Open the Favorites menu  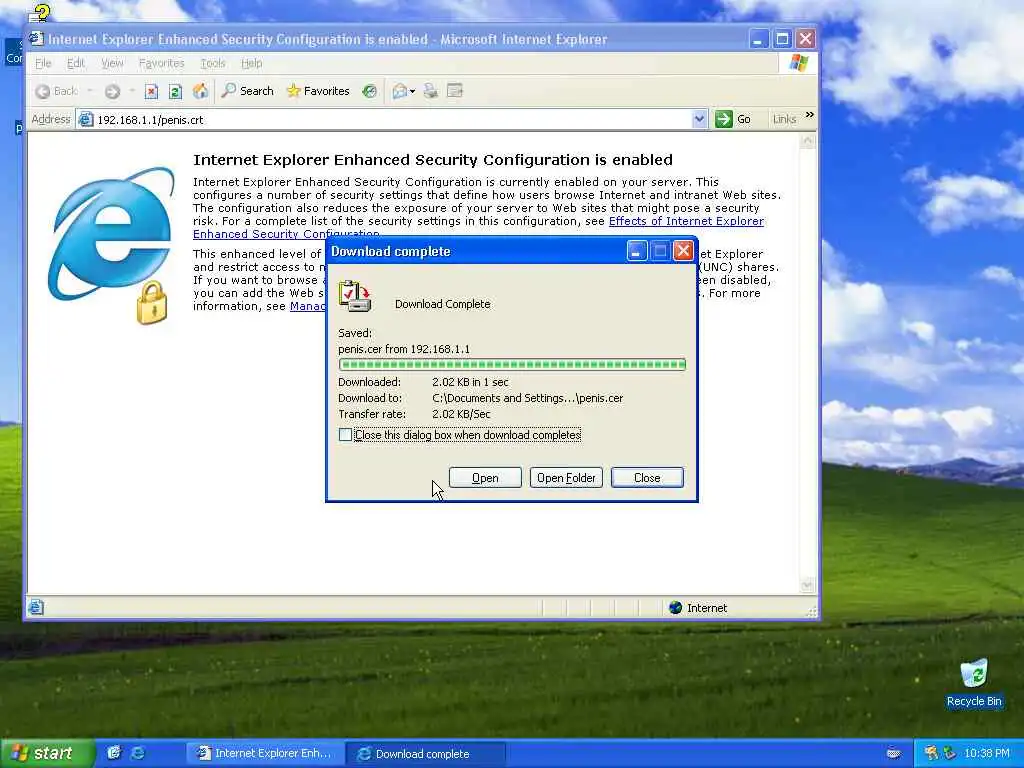(x=161, y=63)
